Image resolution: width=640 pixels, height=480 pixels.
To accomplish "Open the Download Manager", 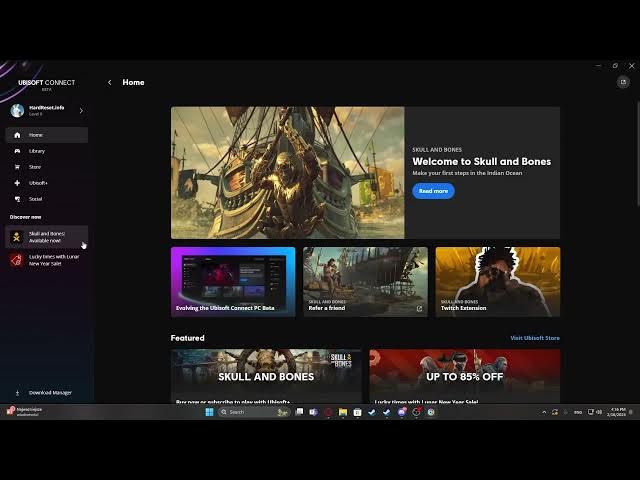I will pos(49,393).
